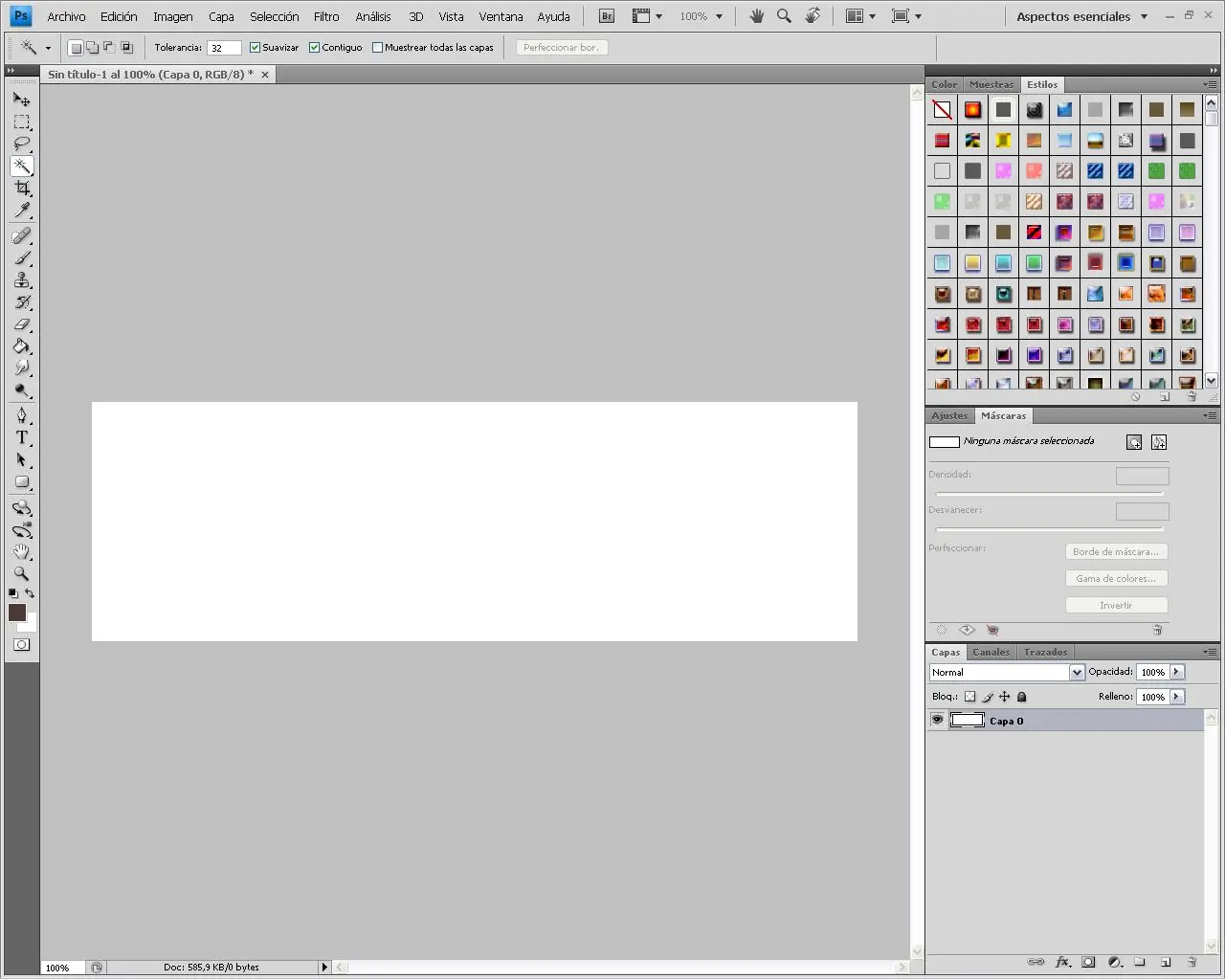Viewport: 1225px width, 980px height.
Task: Add a layer style with fx button
Action: click(1062, 962)
